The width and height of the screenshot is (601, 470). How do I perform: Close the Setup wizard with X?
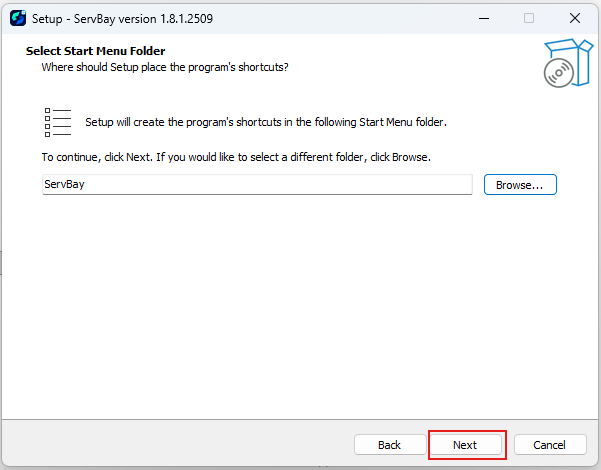[575, 18]
